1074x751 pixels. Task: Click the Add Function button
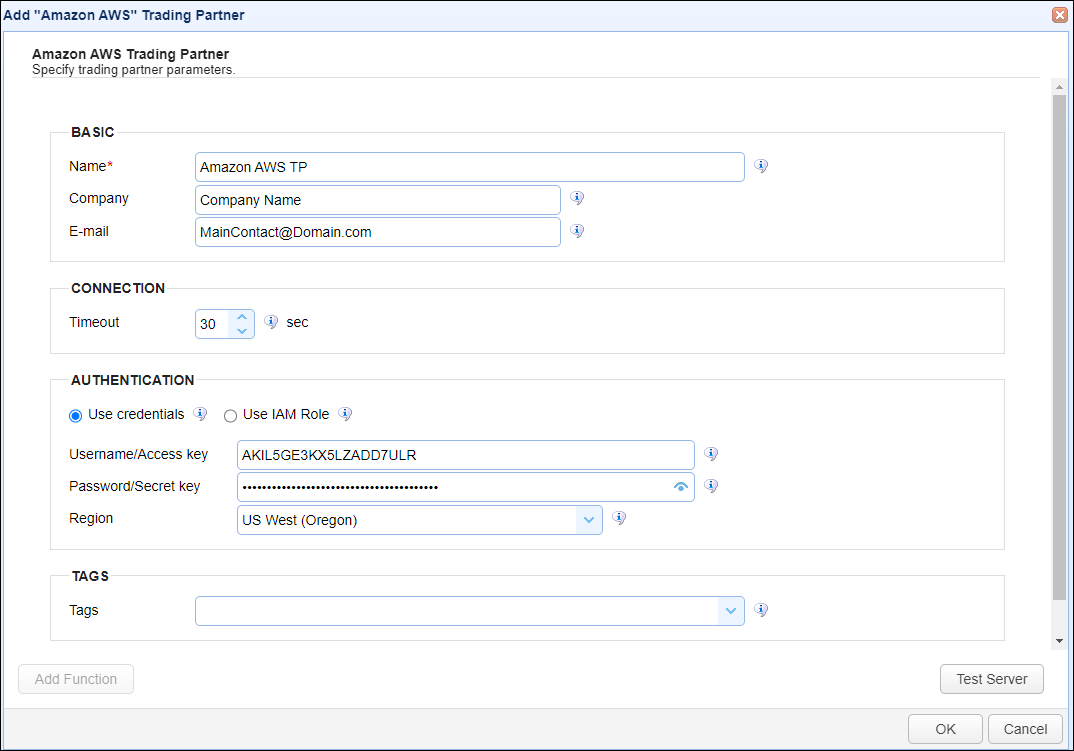(x=76, y=679)
